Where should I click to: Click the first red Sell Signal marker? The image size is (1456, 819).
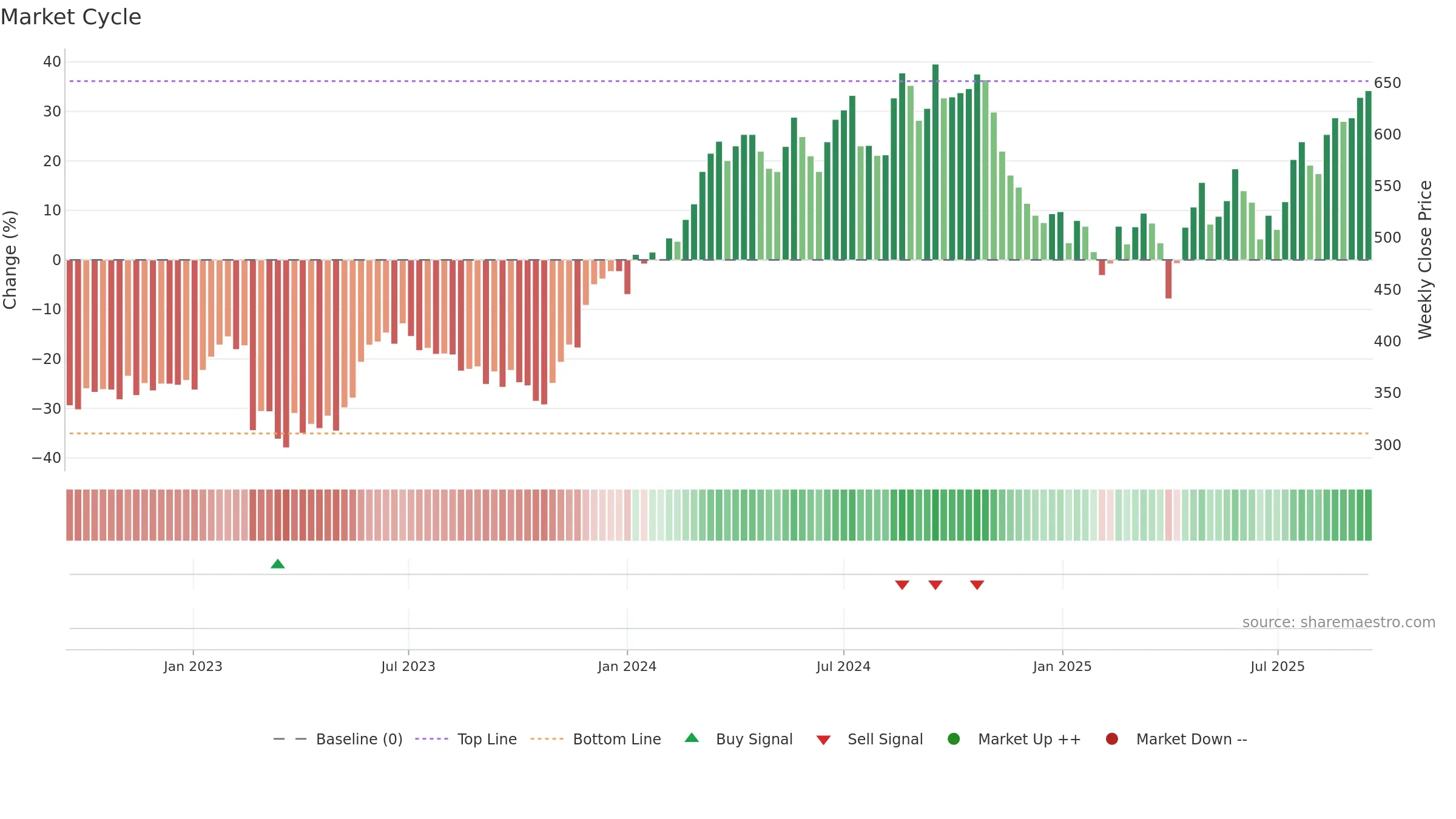click(902, 585)
